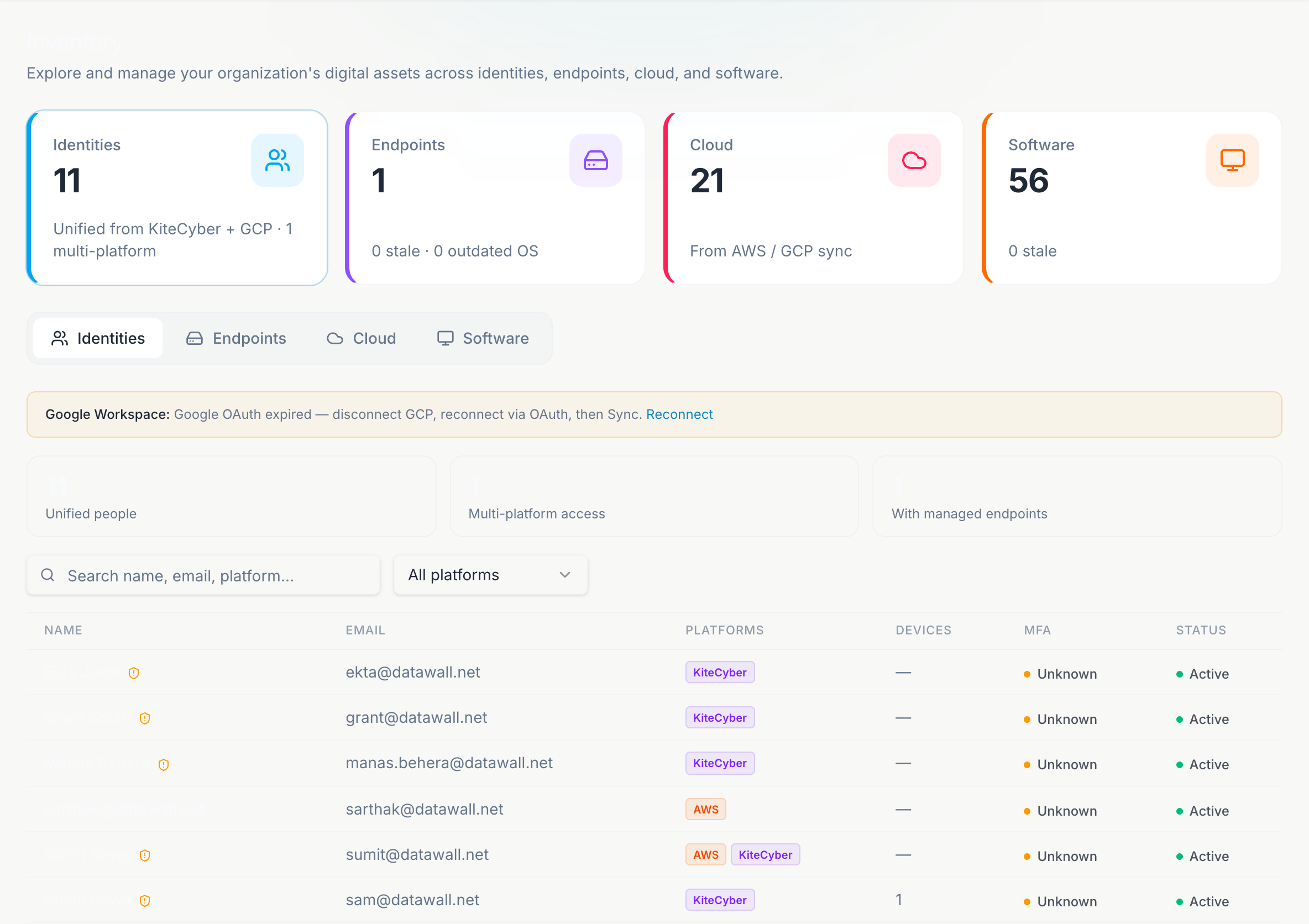Click the AWS badge in sarthak@datawall.net row
The height and width of the screenshot is (924, 1309).
tap(706, 810)
